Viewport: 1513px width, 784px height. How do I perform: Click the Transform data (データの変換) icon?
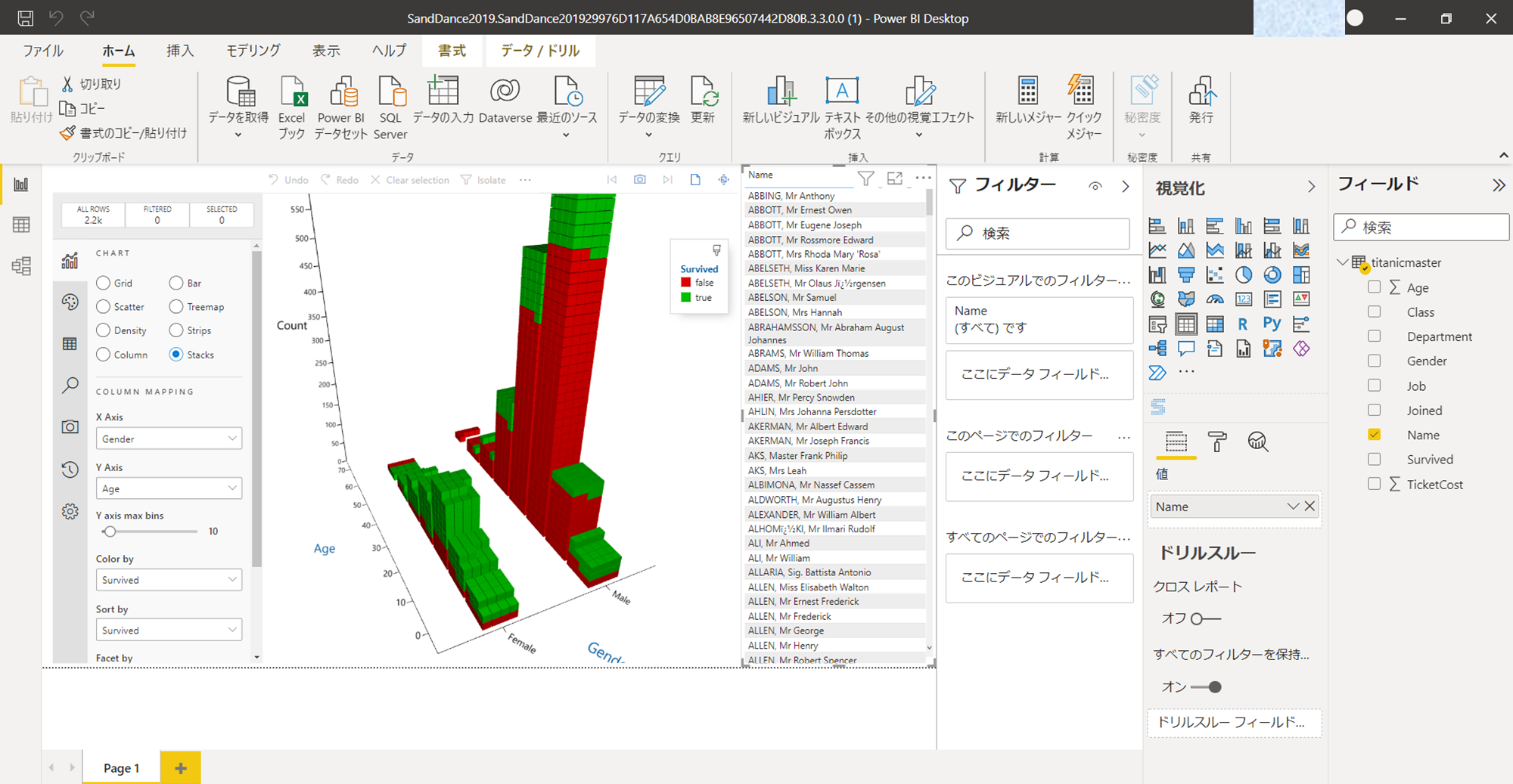(649, 91)
